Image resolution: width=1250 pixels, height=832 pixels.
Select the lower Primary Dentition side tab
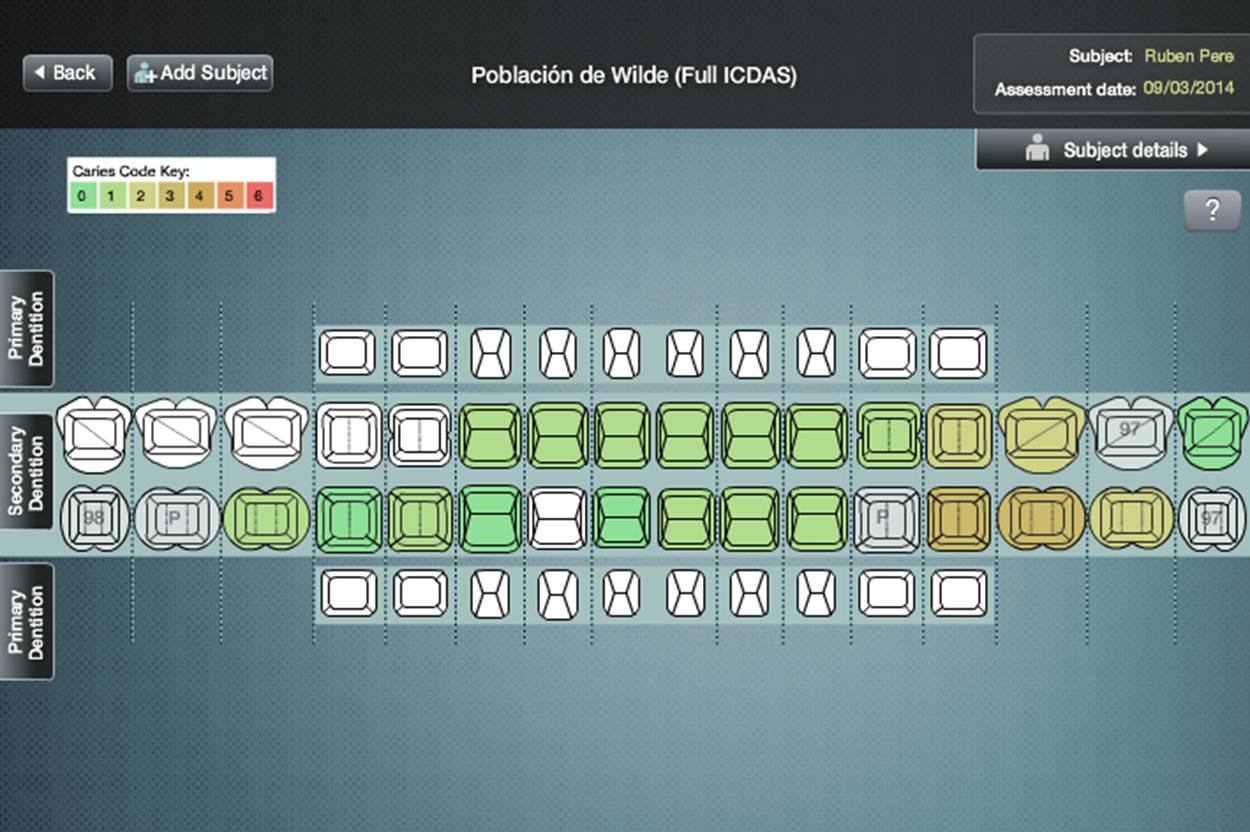[x=26, y=621]
